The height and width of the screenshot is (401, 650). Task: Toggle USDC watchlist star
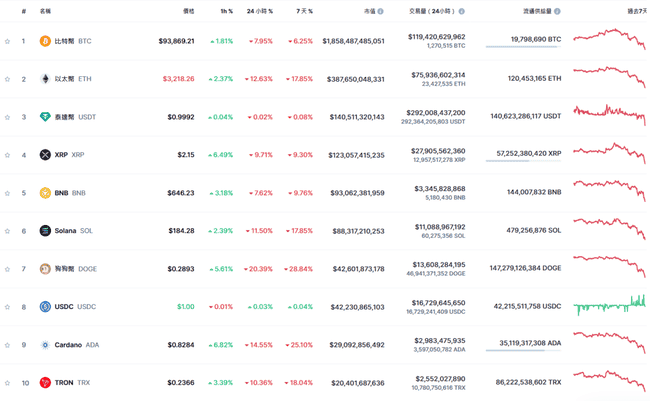pyautogui.click(x=7, y=307)
